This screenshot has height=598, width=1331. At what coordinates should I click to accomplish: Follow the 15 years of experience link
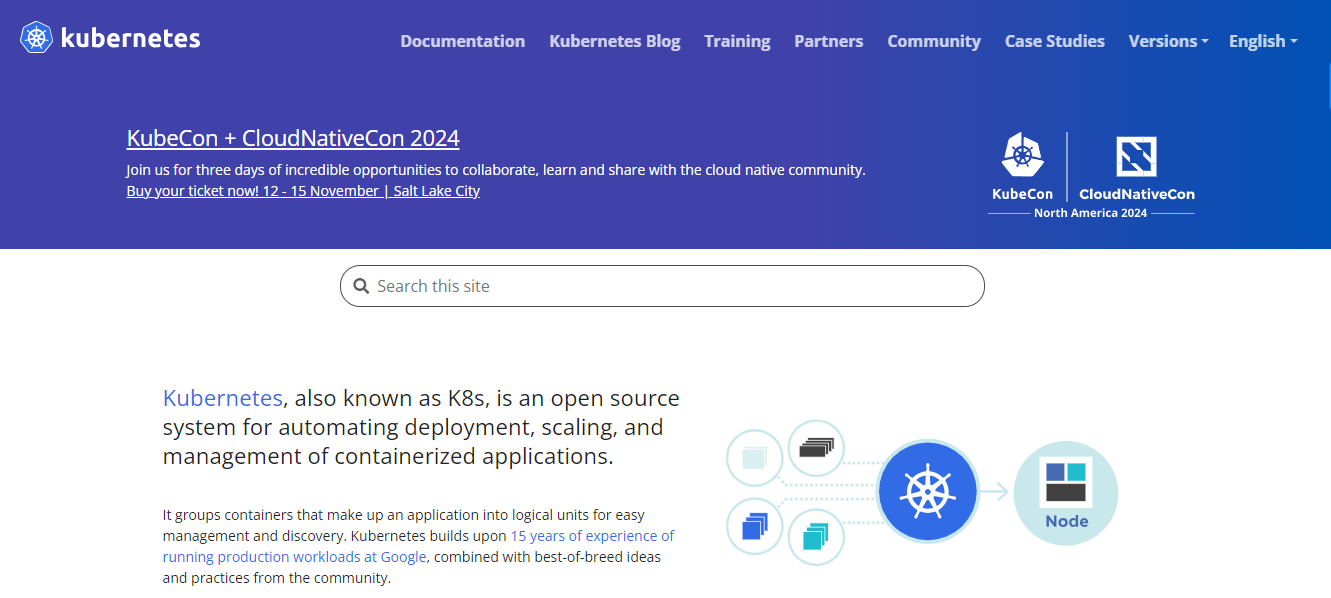pyautogui.click(x=592, y=536)
